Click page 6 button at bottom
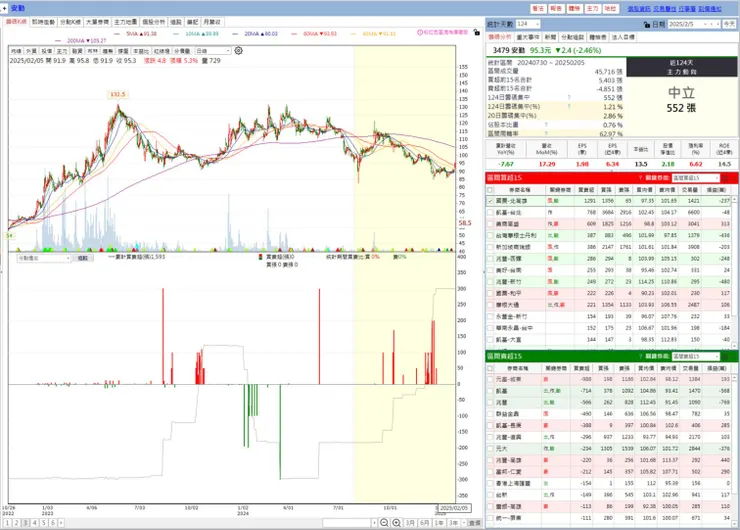Screen dimensions: 740x530 click(x=53, y=523)
